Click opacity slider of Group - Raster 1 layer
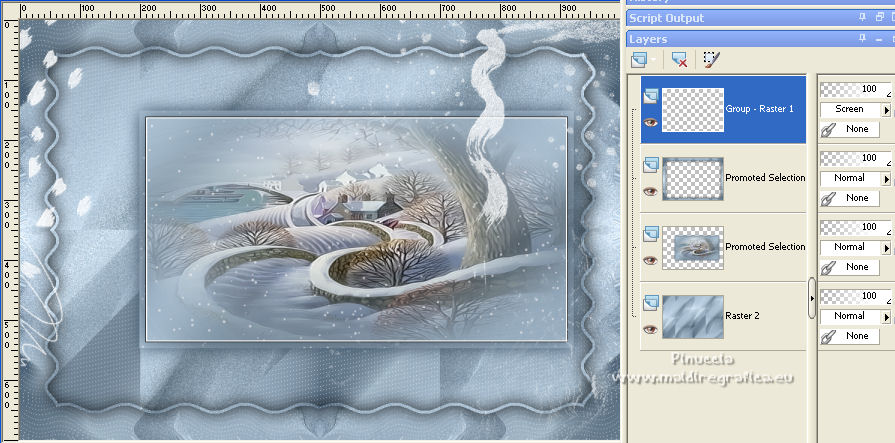This screenshot has height=443, width=895. (856, 90)
